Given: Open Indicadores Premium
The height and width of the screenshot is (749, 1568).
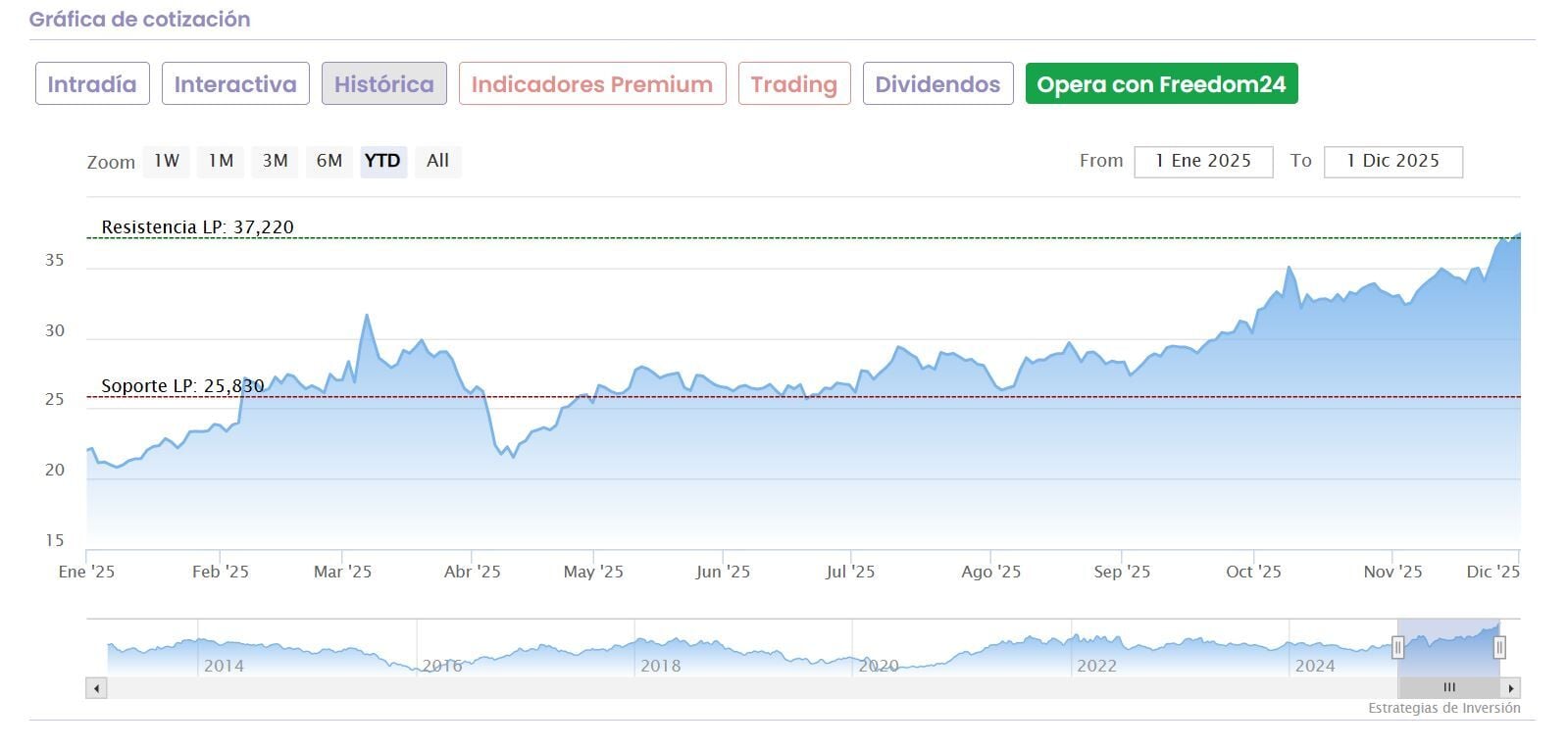Looking at the screenshot, I should [x=592, y=84].
